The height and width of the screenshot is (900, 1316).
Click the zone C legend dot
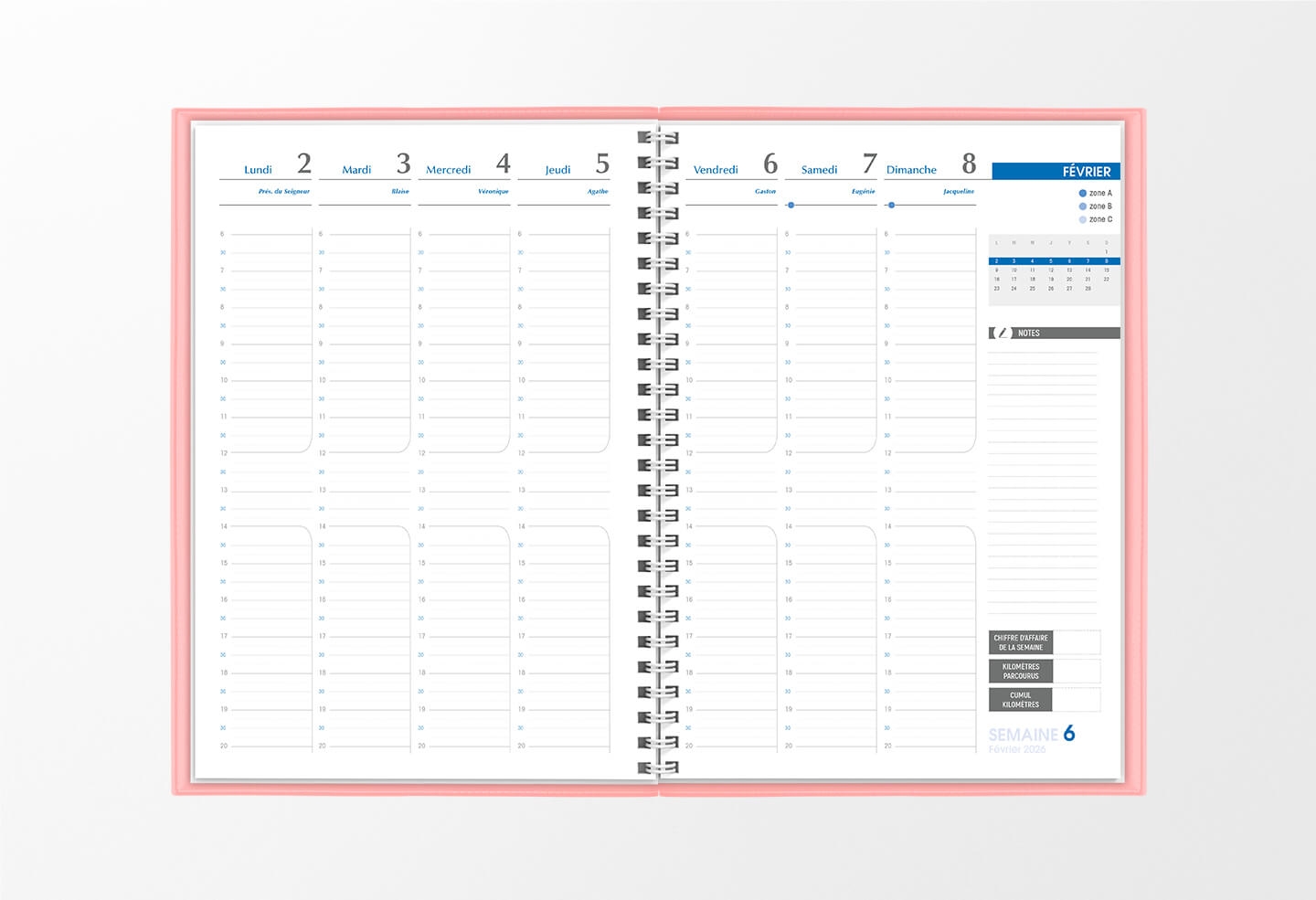tap(1083, 219)
